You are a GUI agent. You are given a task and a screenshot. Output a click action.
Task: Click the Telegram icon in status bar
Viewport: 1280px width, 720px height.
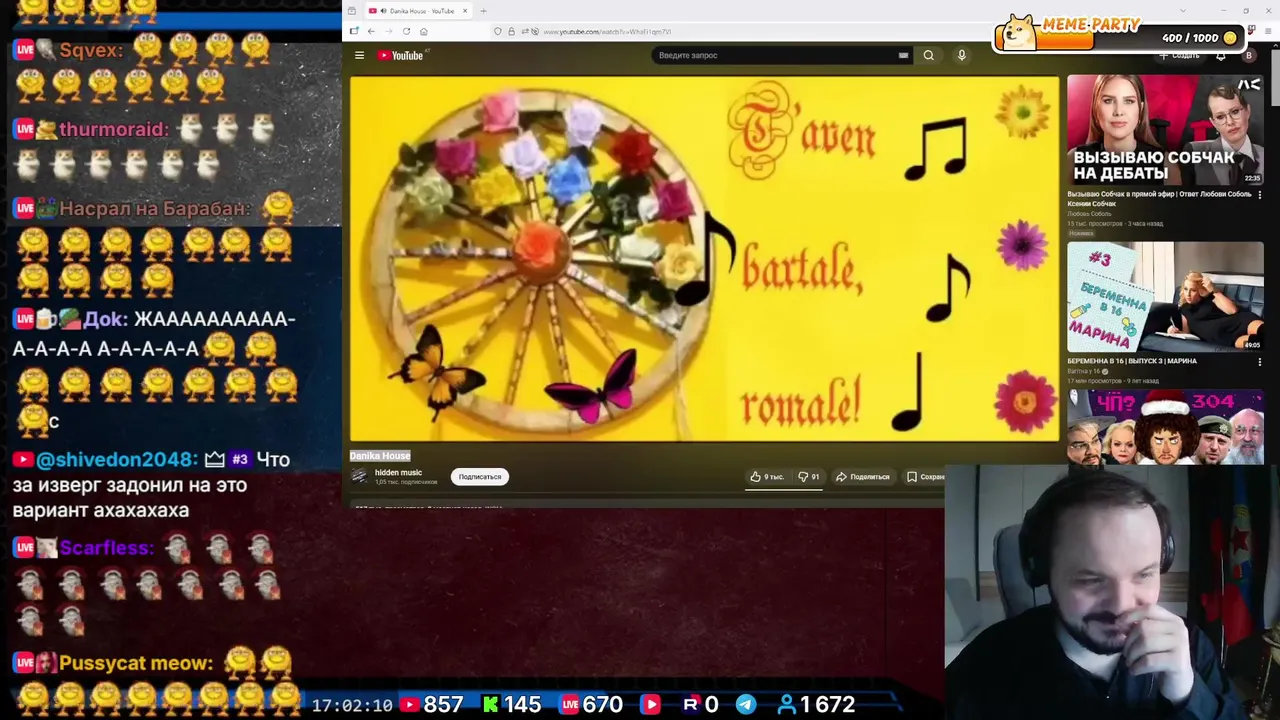tap(746, 705)
